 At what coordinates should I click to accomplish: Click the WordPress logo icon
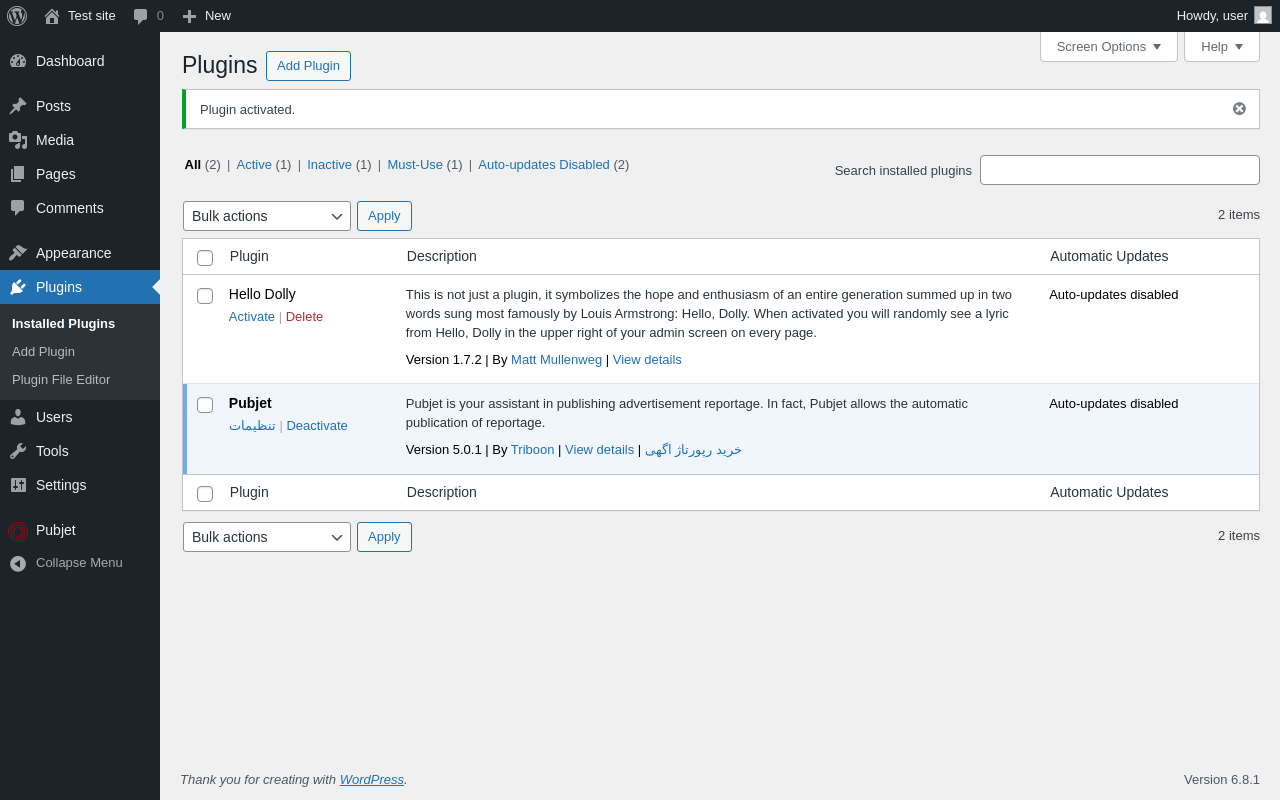[17, 16]
